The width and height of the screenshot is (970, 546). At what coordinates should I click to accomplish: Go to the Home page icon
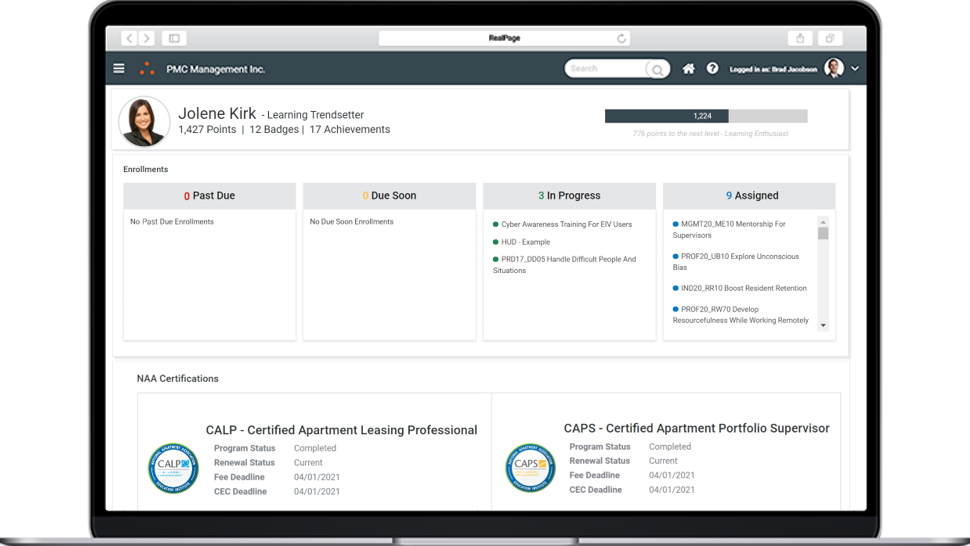click(688, 69)
